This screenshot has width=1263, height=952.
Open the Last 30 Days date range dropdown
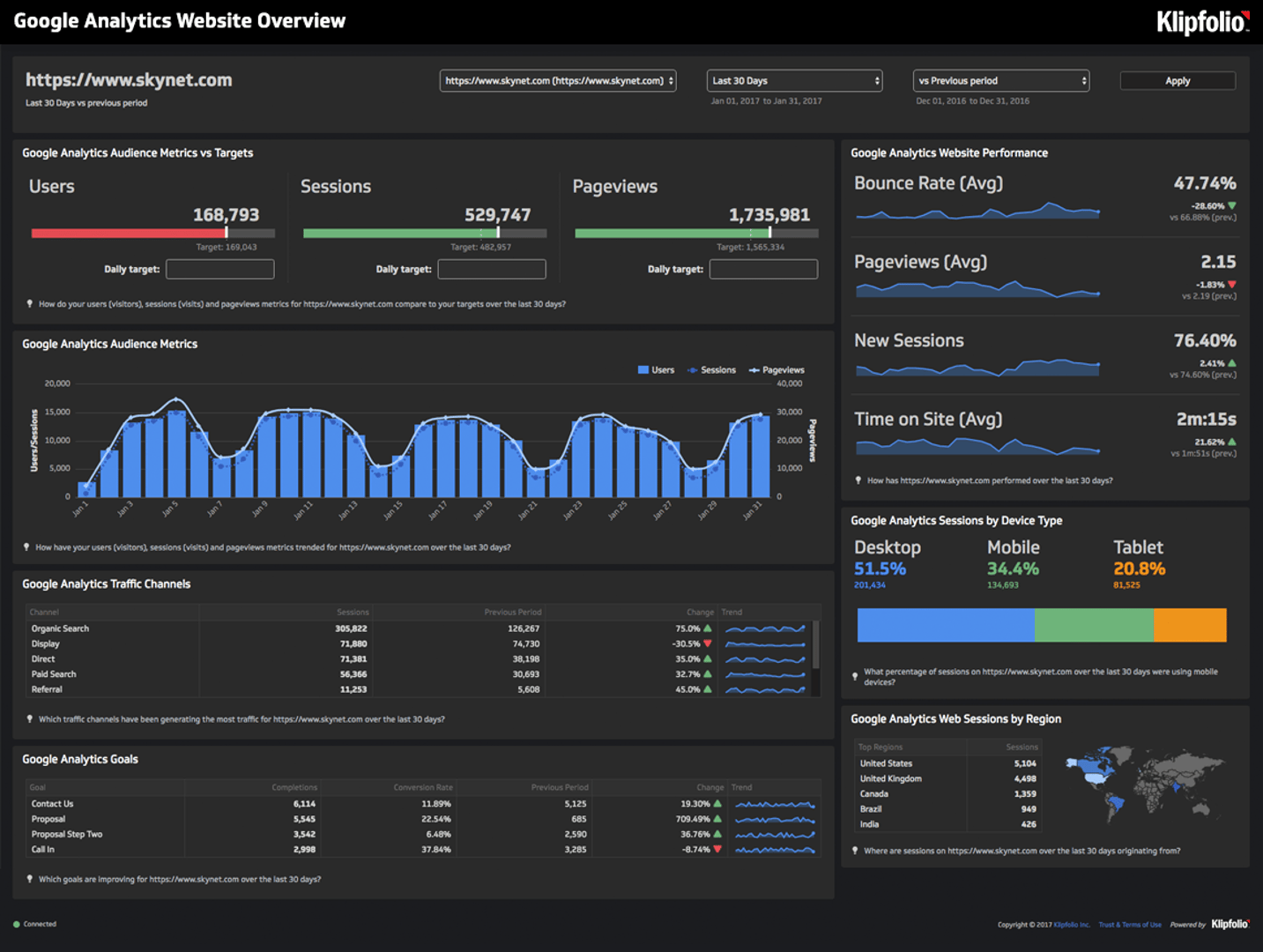click(794, 81)
